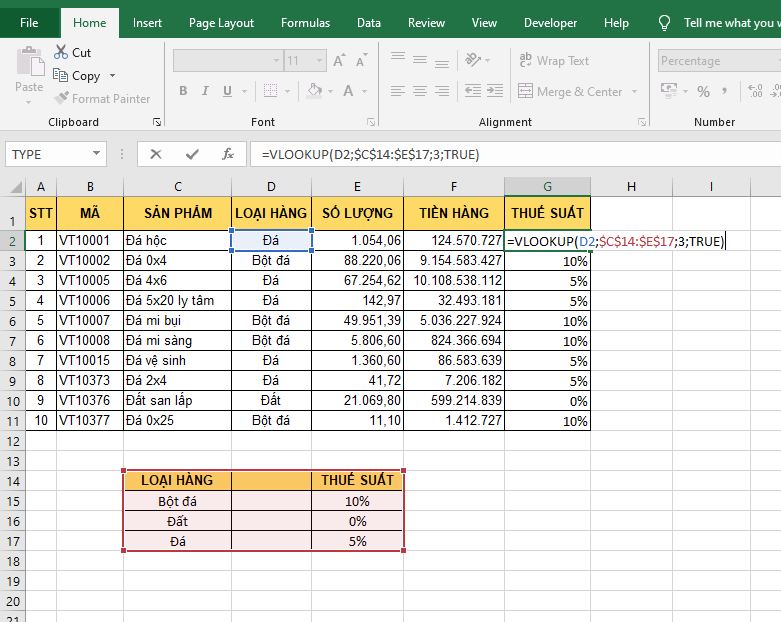
Task: Click the Select All corner triangle
Action: point(16,187)
